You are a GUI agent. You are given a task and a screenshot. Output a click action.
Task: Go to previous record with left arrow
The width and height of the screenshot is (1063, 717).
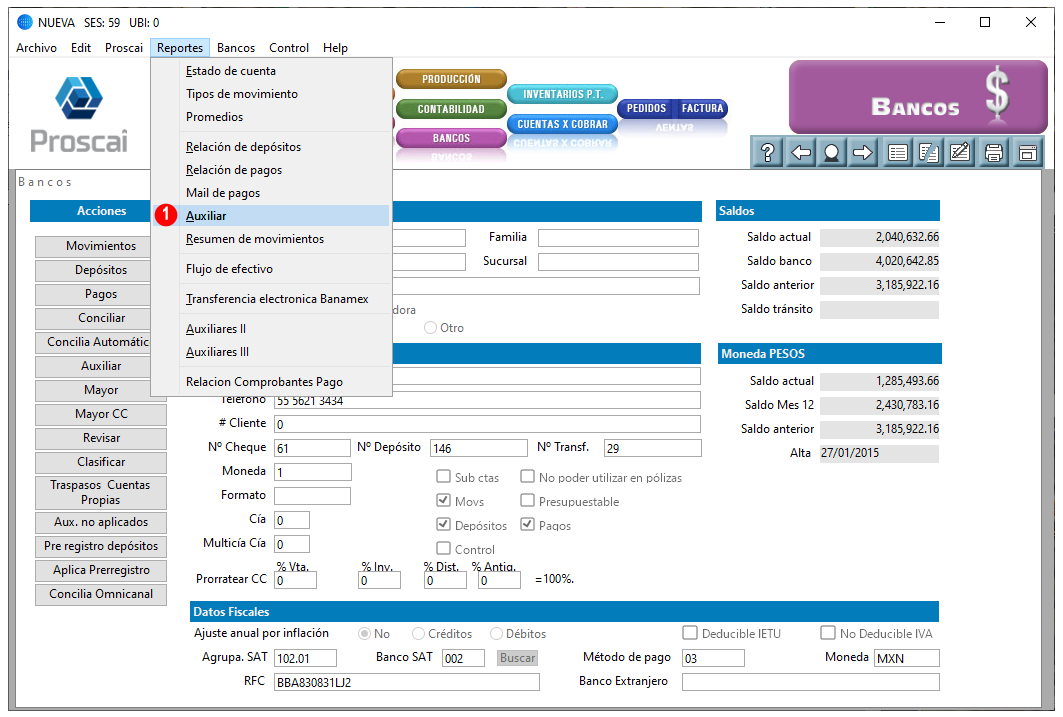coord(801,153)
